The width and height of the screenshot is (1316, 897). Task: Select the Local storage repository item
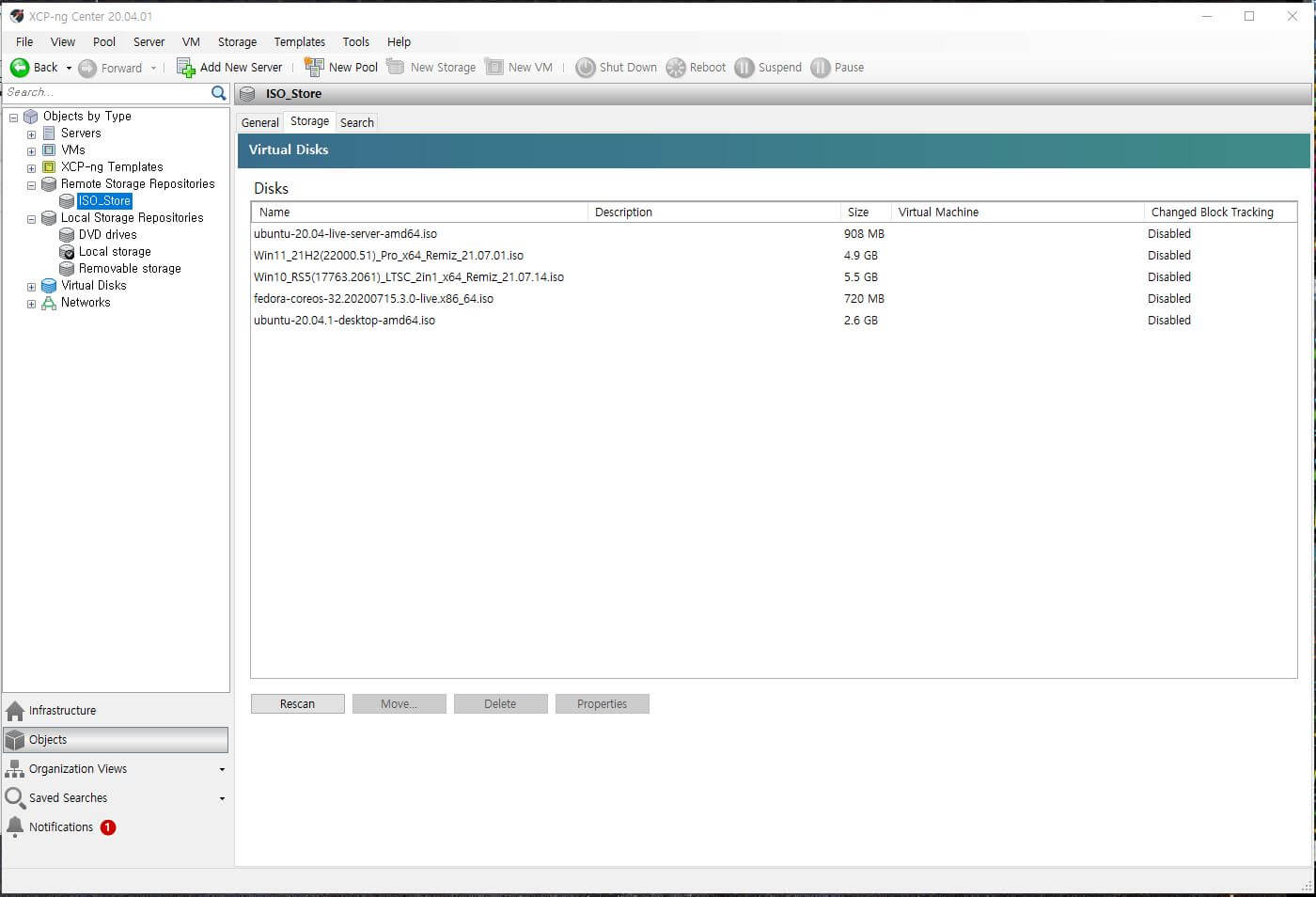(x=115, y=252)
